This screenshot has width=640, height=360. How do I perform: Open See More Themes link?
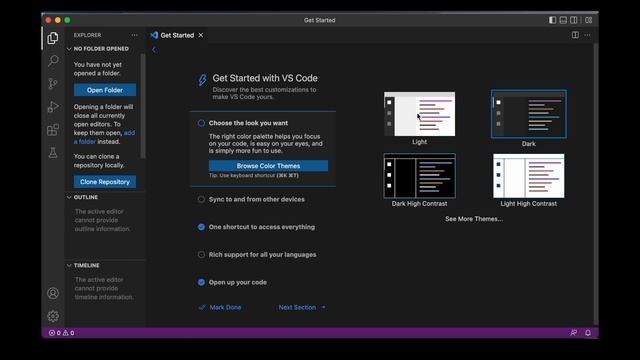point(474,219)
